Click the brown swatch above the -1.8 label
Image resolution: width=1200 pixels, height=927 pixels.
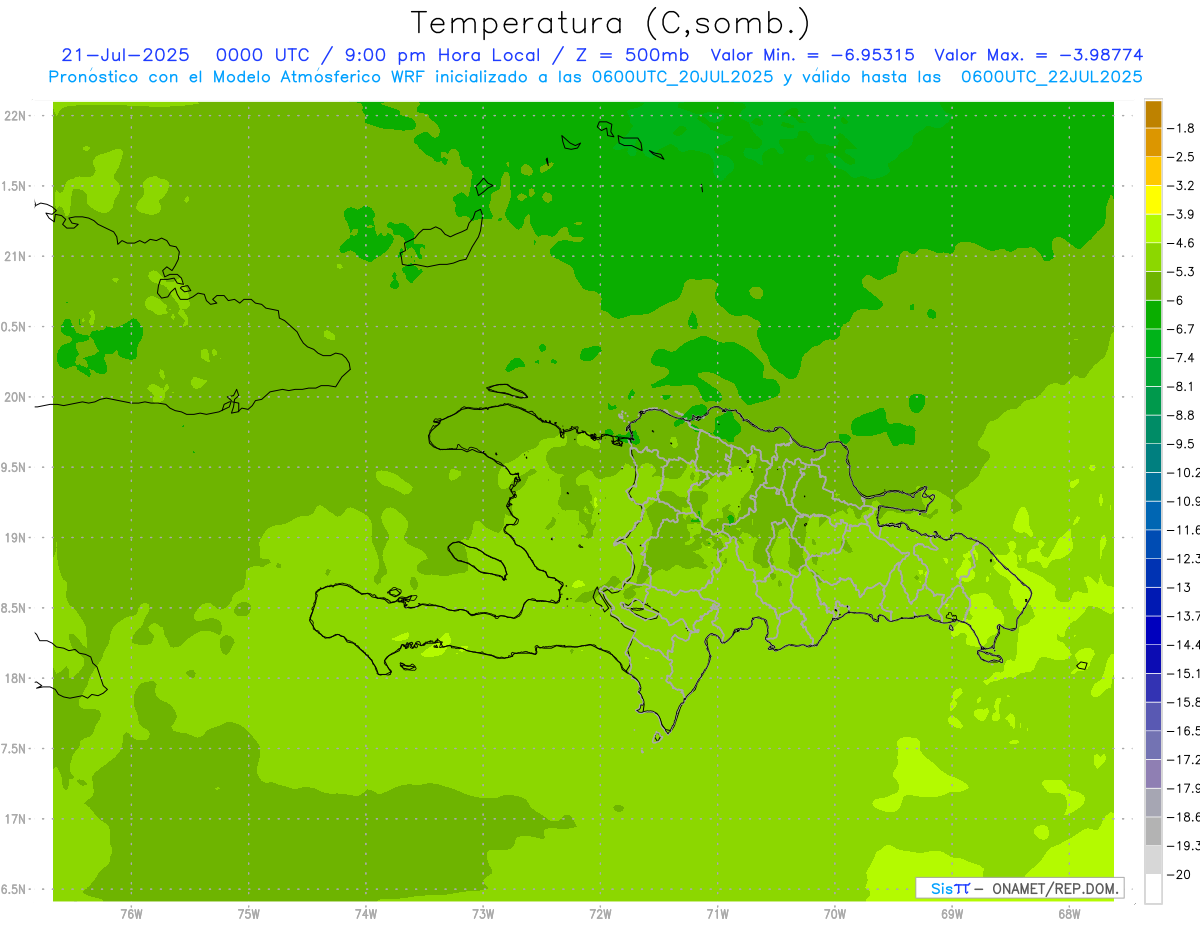click(x=1153, y=114)
